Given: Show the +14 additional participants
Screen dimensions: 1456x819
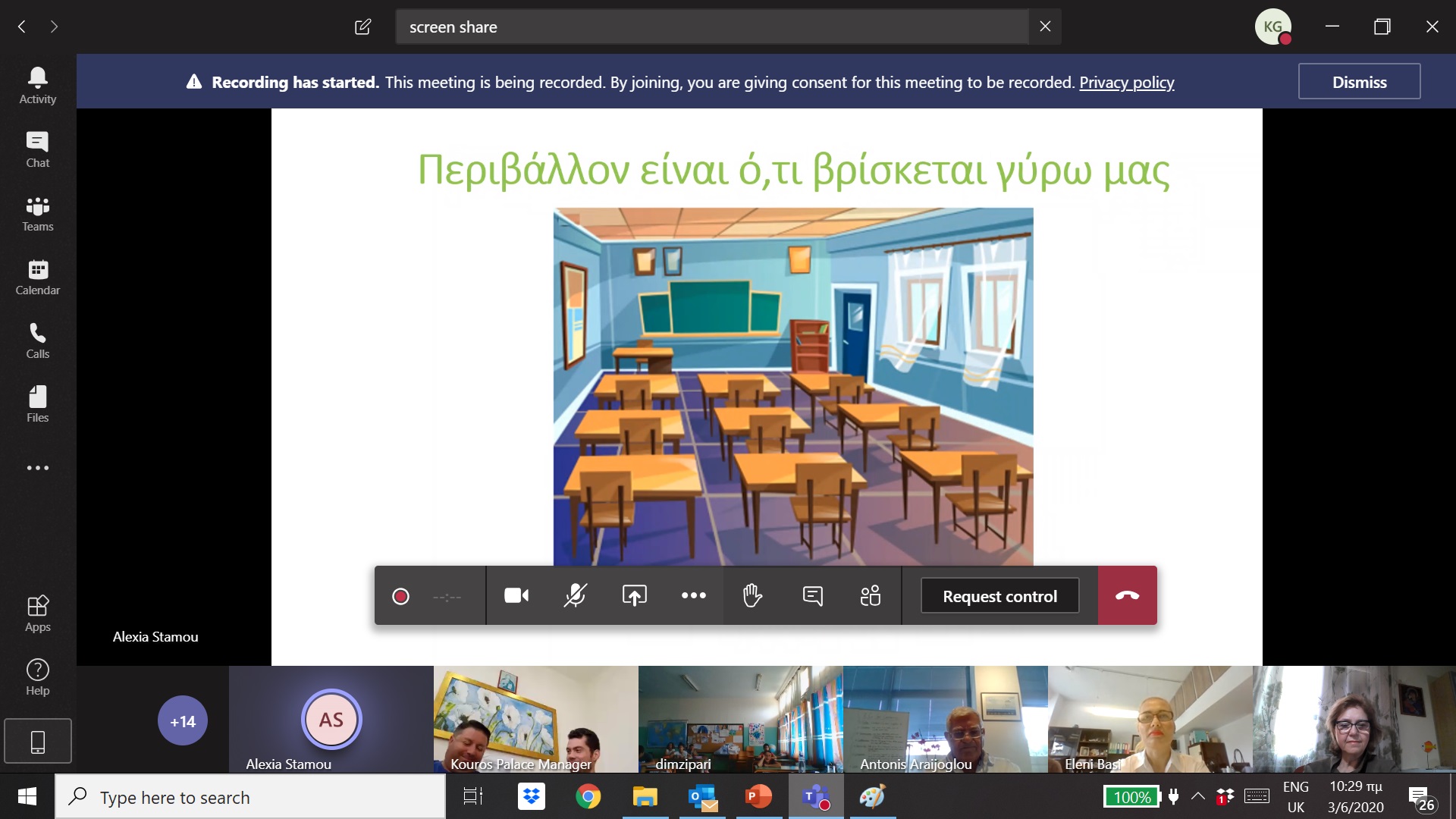Looking at the screenshot, I should [x=182, y=721].
